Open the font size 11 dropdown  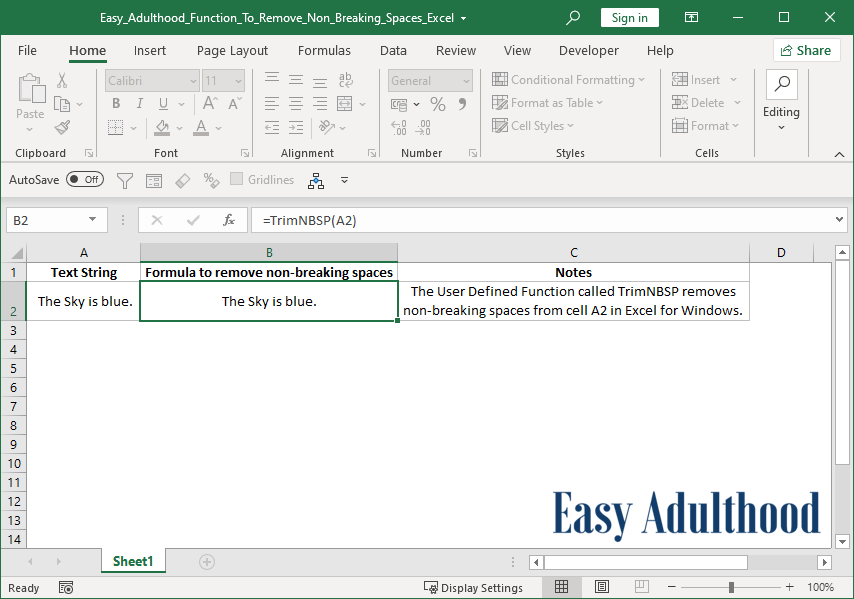(x=239, y=81)
